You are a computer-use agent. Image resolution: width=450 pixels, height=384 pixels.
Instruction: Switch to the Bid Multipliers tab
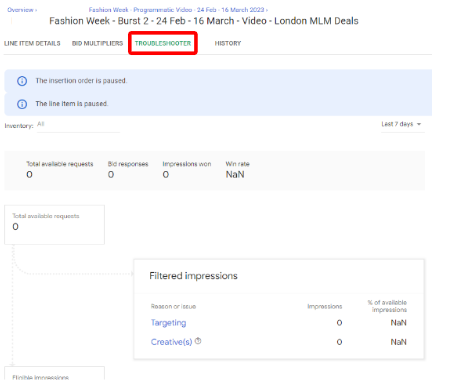97,43
